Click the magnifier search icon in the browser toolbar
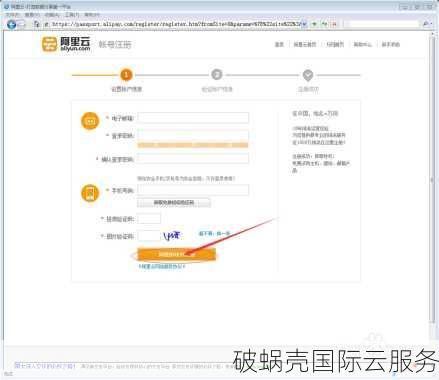 [425, 24]
